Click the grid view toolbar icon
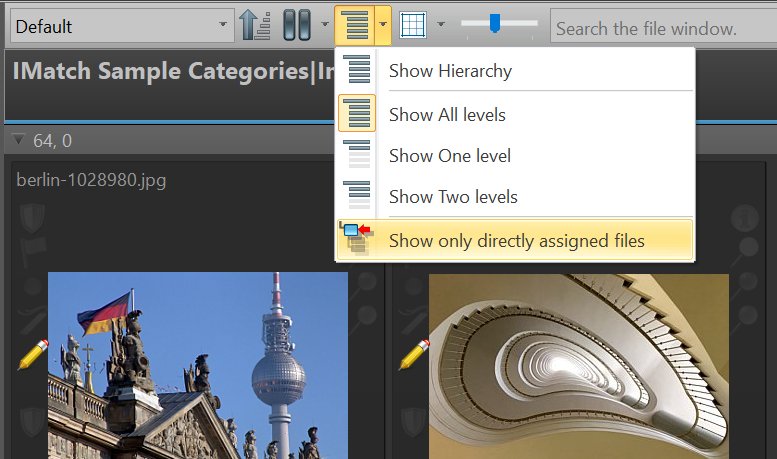 [413, 25]
